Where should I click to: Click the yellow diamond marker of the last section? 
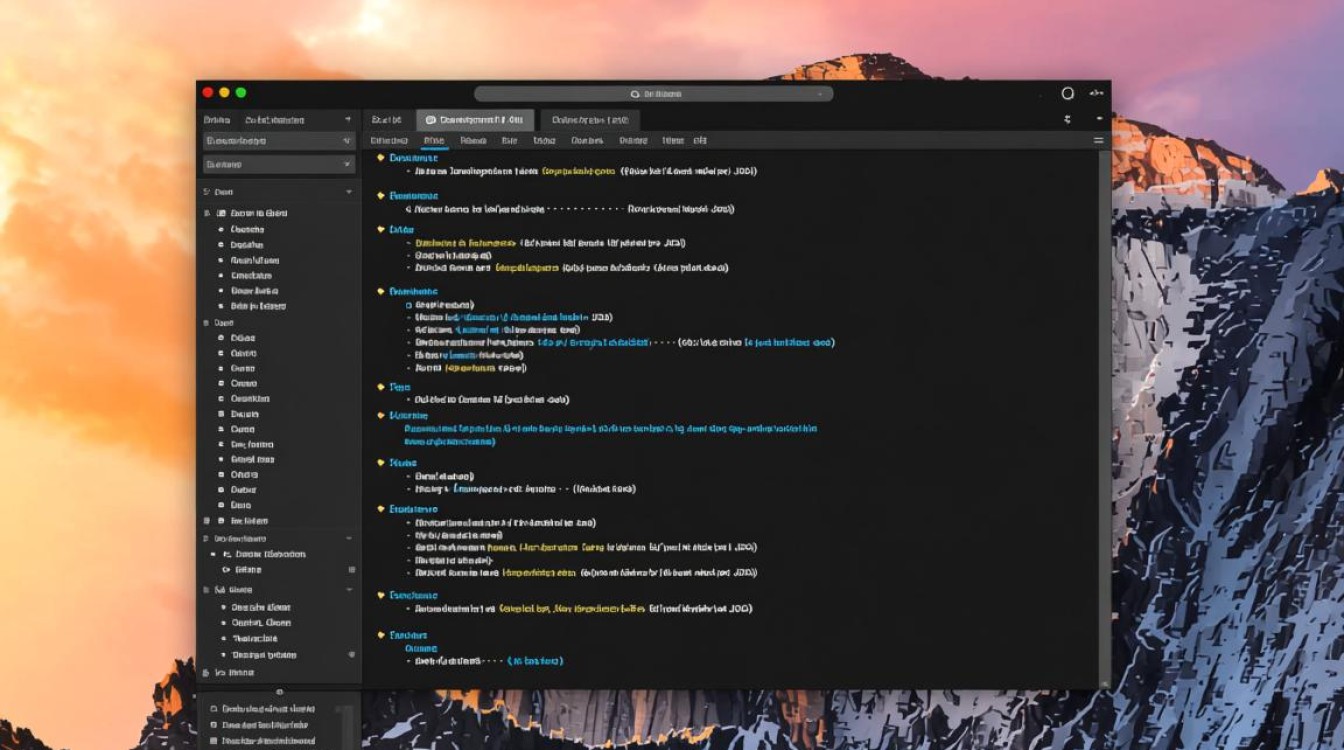[380, 635]
